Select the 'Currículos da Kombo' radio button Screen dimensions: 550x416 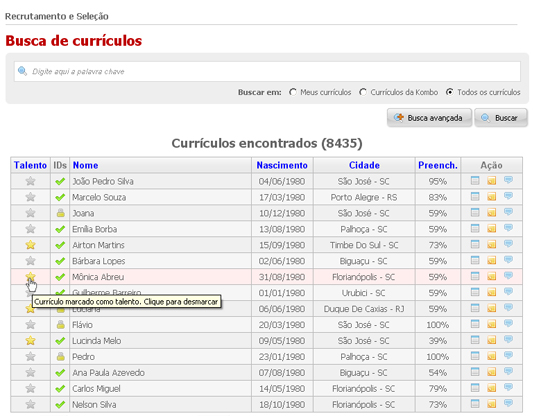(363, 92)
